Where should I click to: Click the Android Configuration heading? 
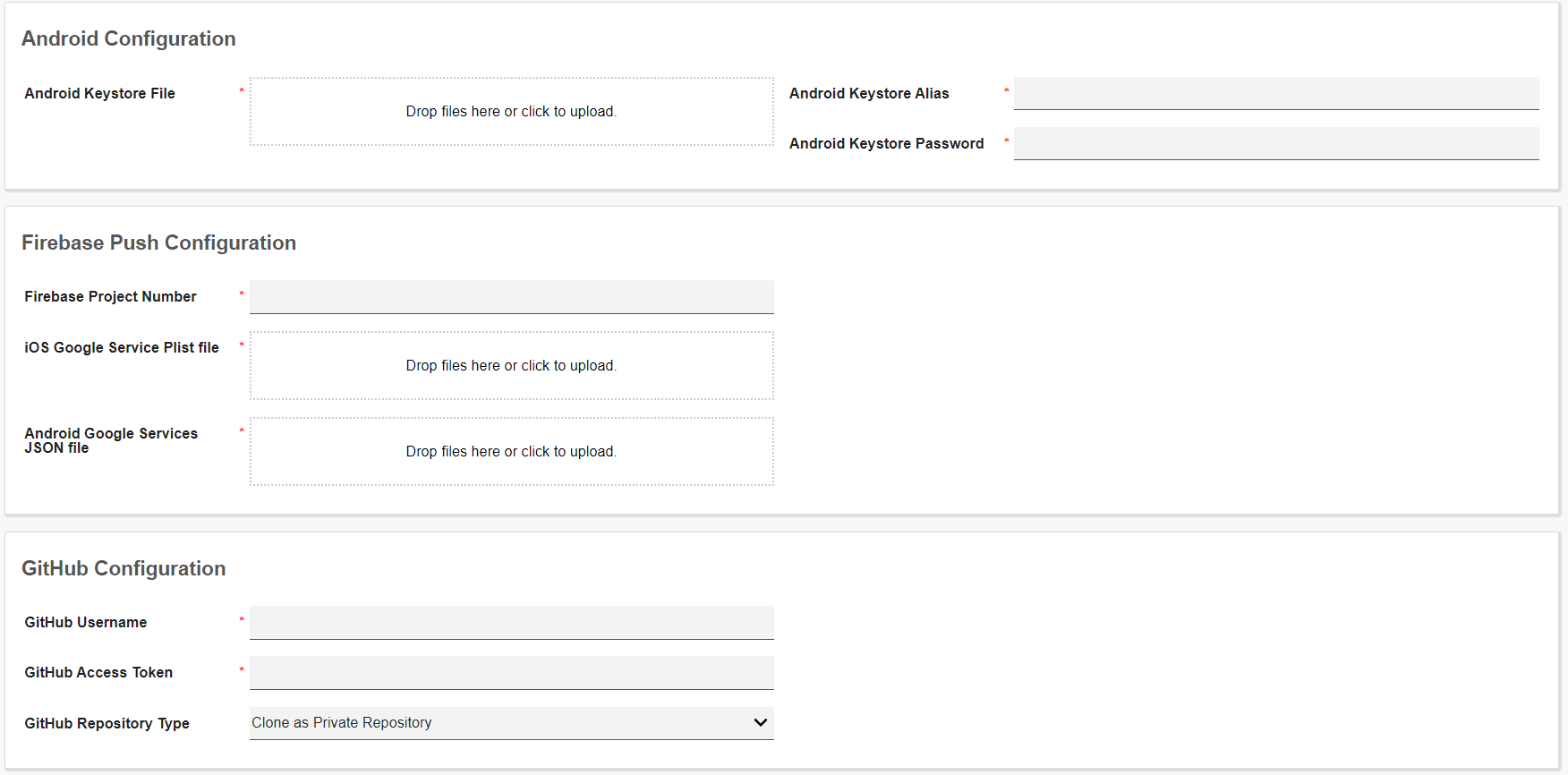129,38
